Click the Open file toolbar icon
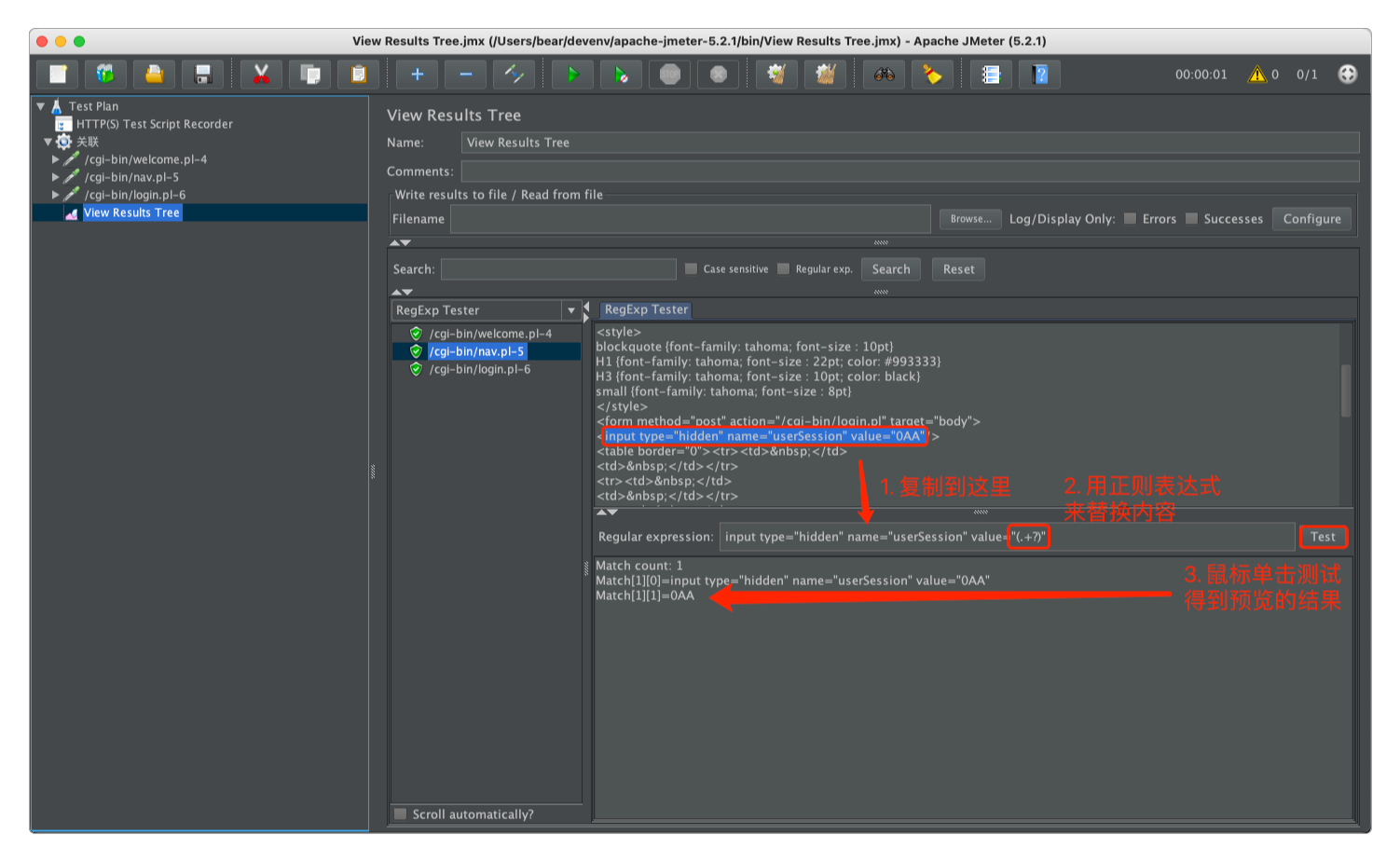Viewport: 1400px width, 862px height. tap(155, 75)
